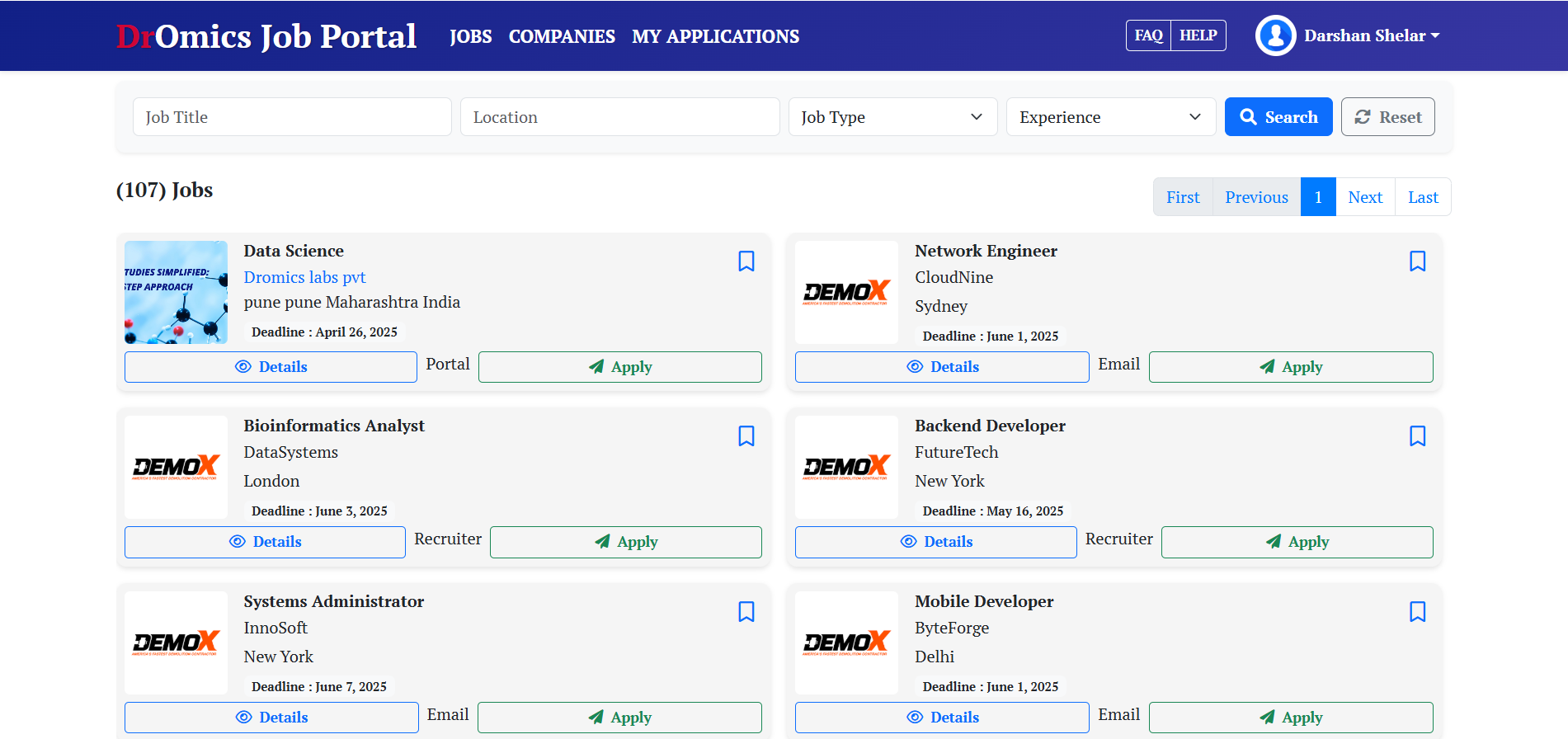Click the Deadline June 3, 2025 label
The image size is (1568, 739).
tap(319, 511)
